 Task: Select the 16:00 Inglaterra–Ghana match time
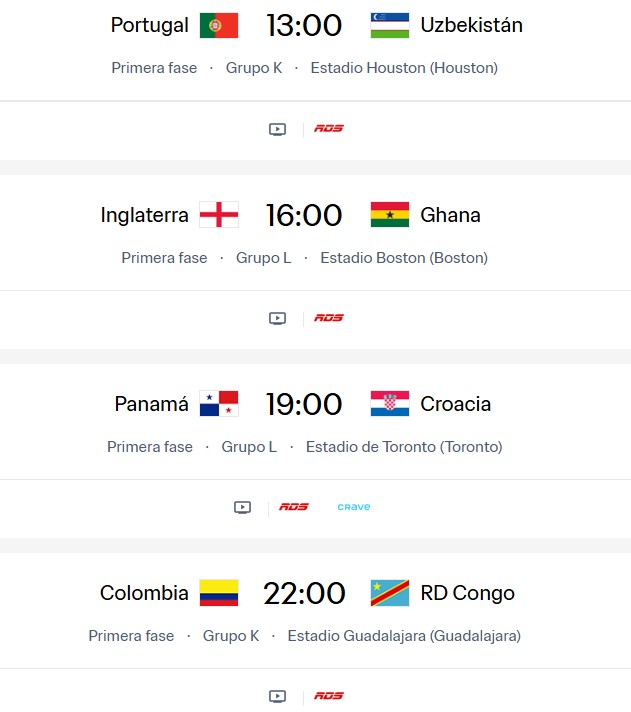tap(304, 215)
